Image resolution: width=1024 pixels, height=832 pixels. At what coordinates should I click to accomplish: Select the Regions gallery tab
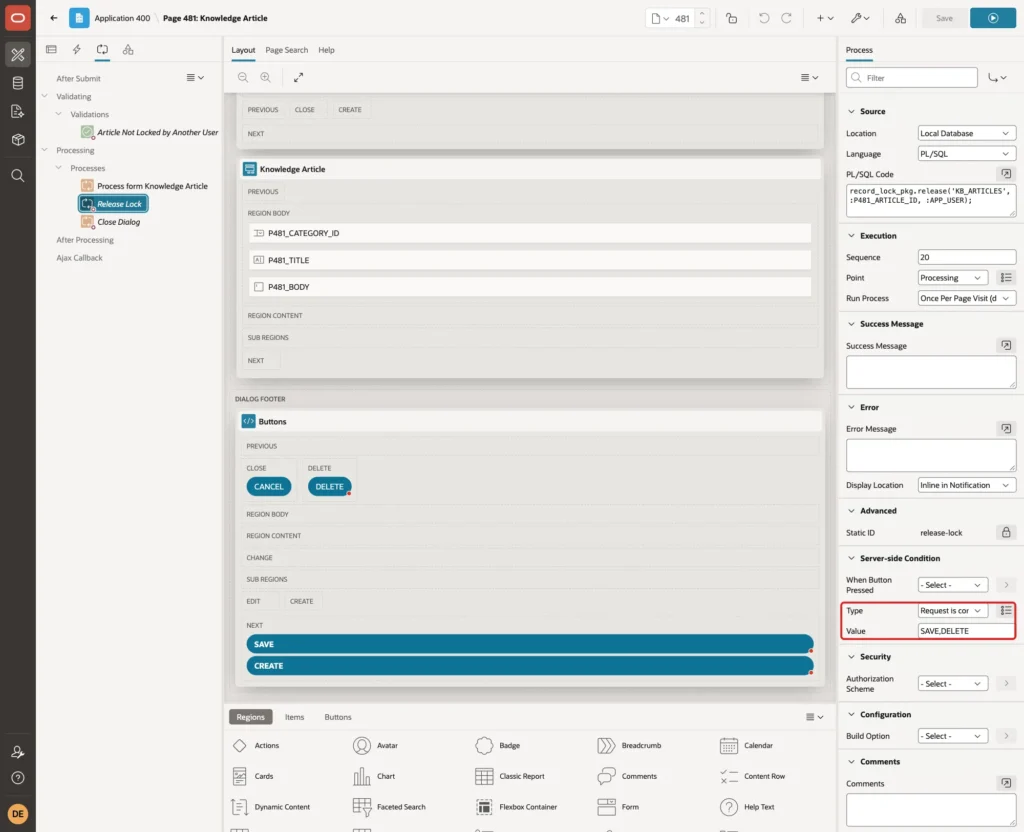click(251, 716)
